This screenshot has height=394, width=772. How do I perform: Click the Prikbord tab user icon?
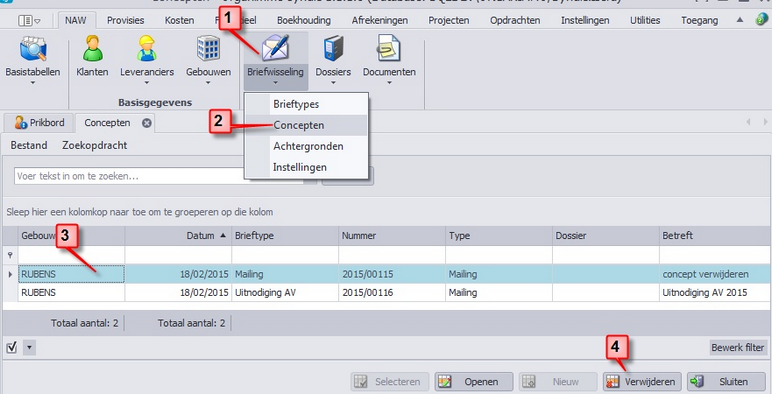click(21, 123)
